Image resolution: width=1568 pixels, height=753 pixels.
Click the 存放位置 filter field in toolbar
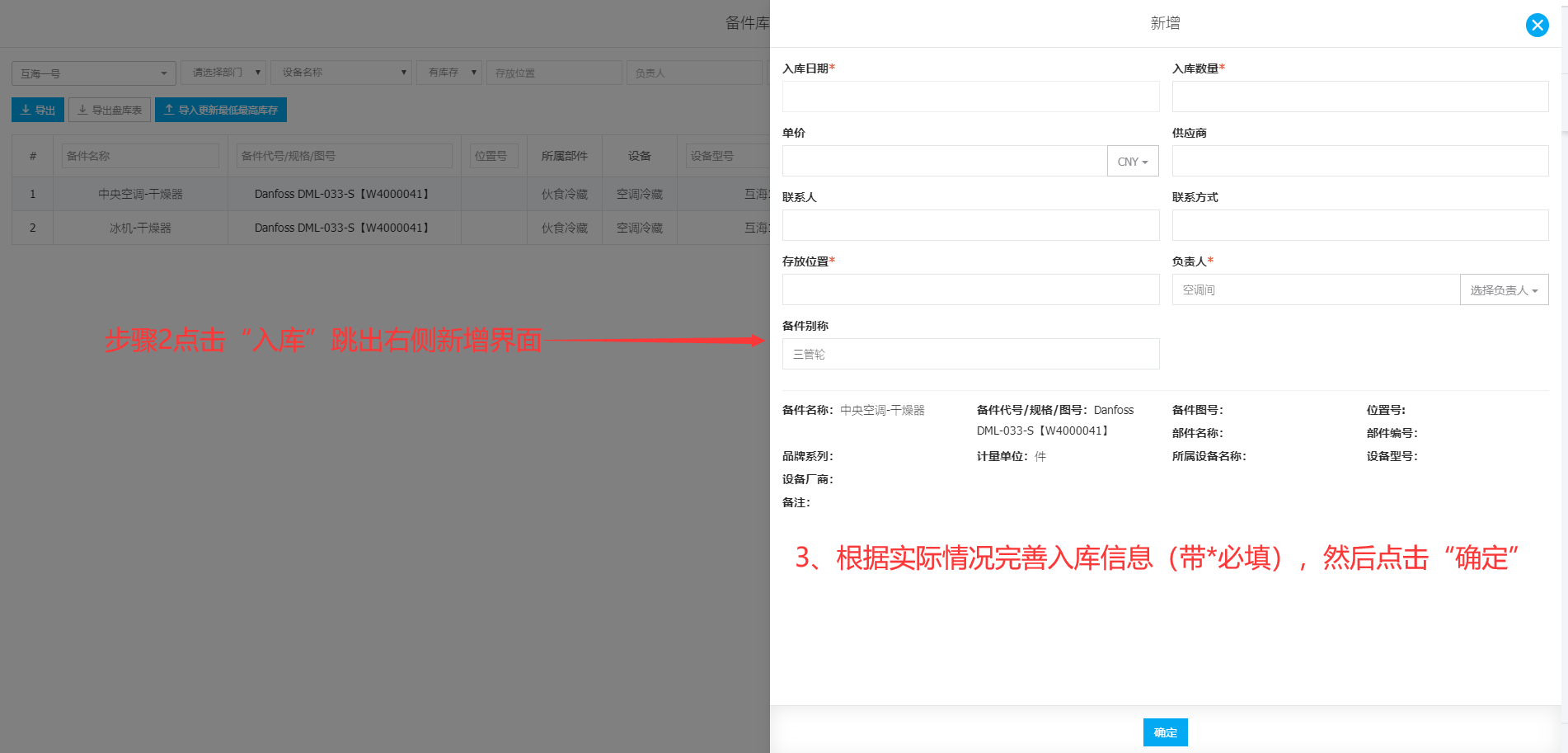tap(554, 73)
